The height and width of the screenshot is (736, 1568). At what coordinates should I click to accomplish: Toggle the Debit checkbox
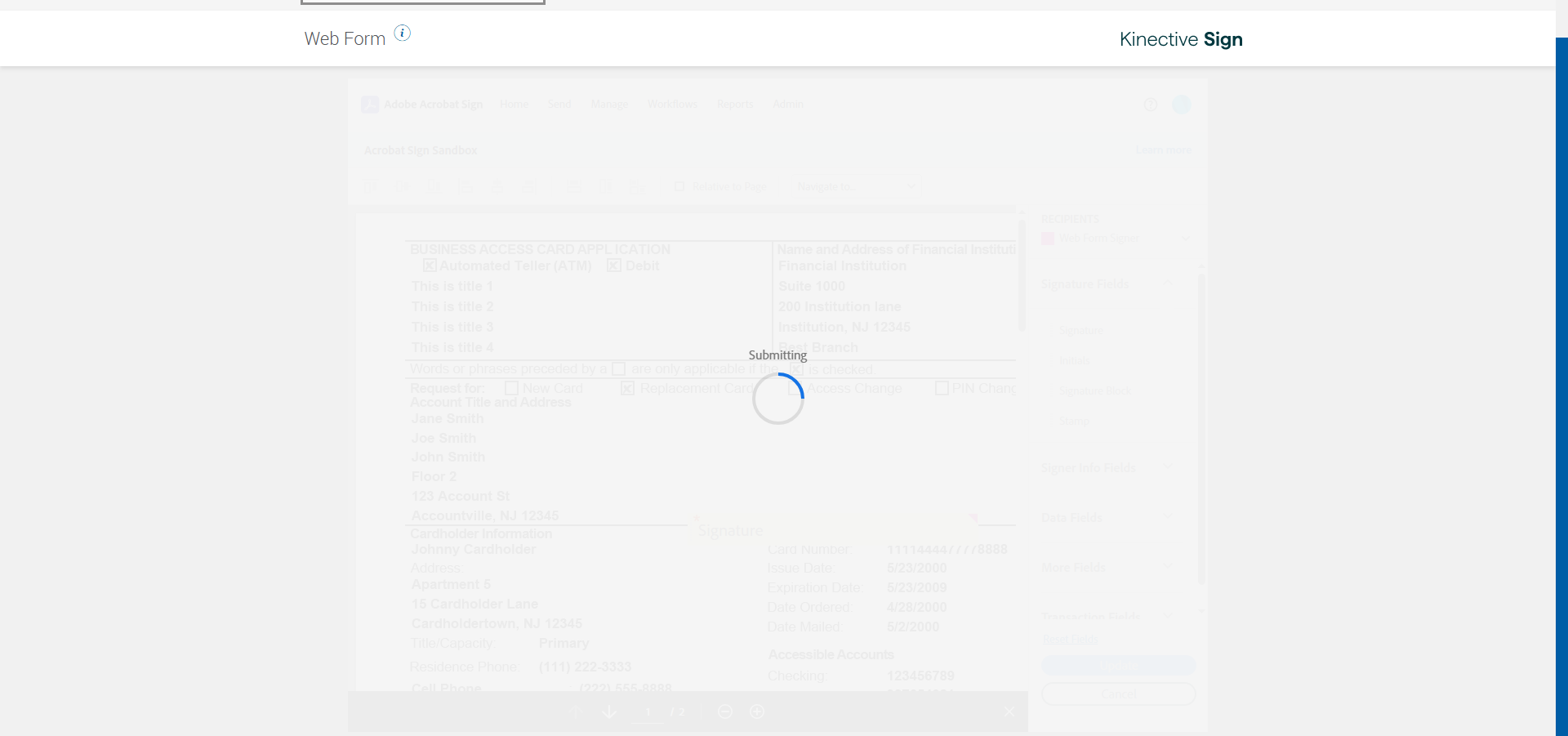click(614, 265)
